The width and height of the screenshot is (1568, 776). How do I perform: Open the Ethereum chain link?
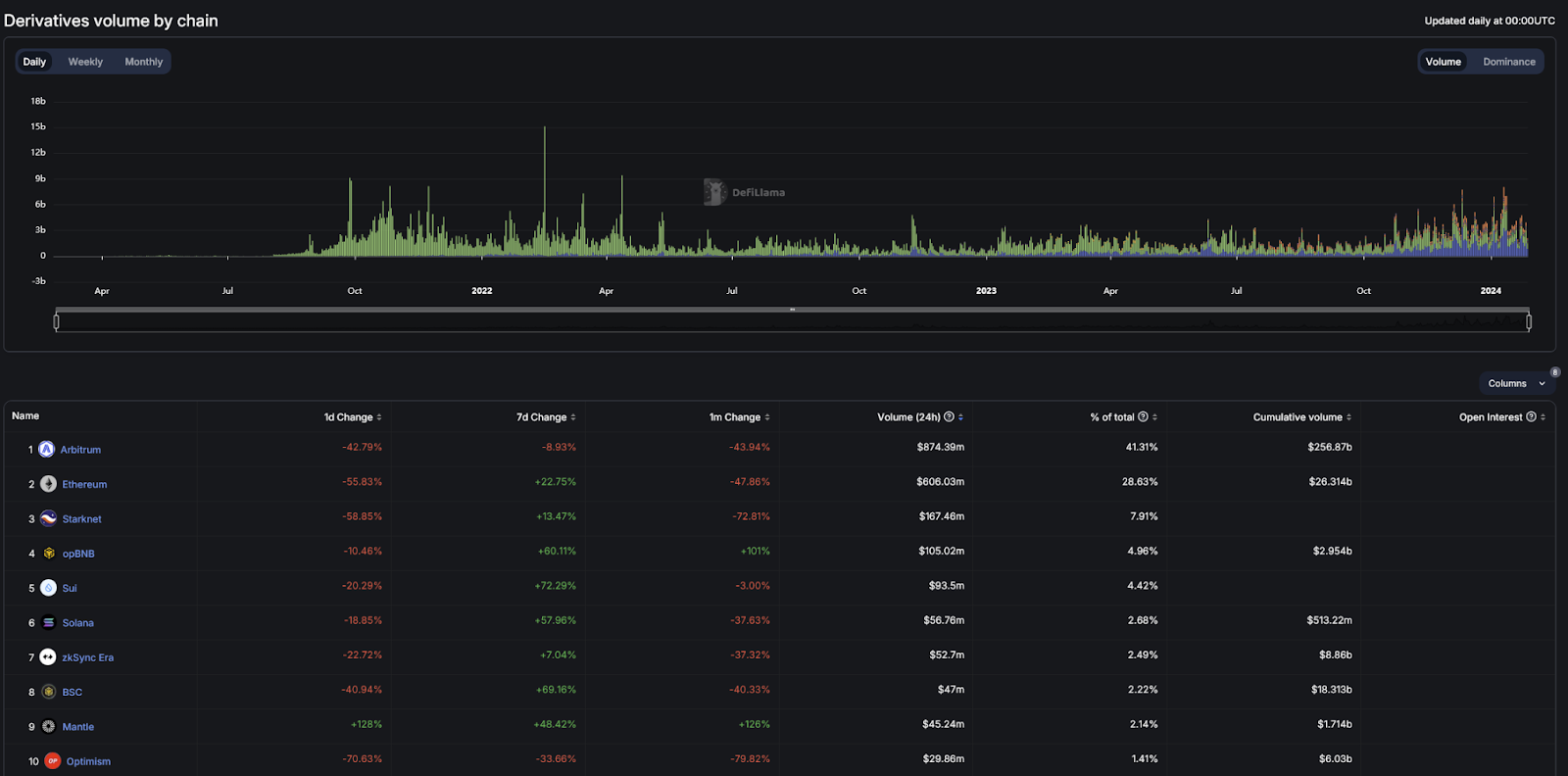[x=84, y=484]
